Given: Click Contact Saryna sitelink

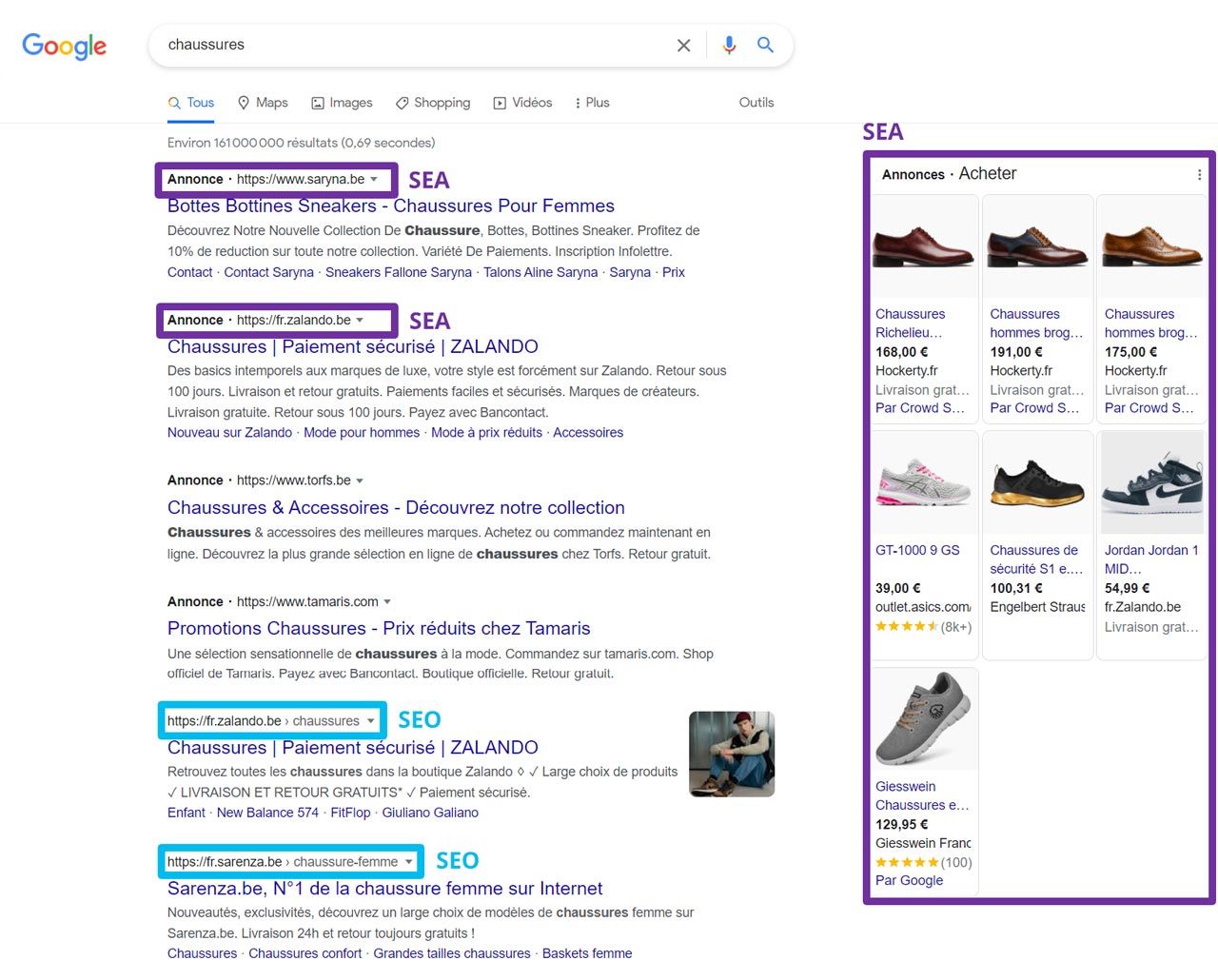Looking at the screenshot, I should 268,272.
